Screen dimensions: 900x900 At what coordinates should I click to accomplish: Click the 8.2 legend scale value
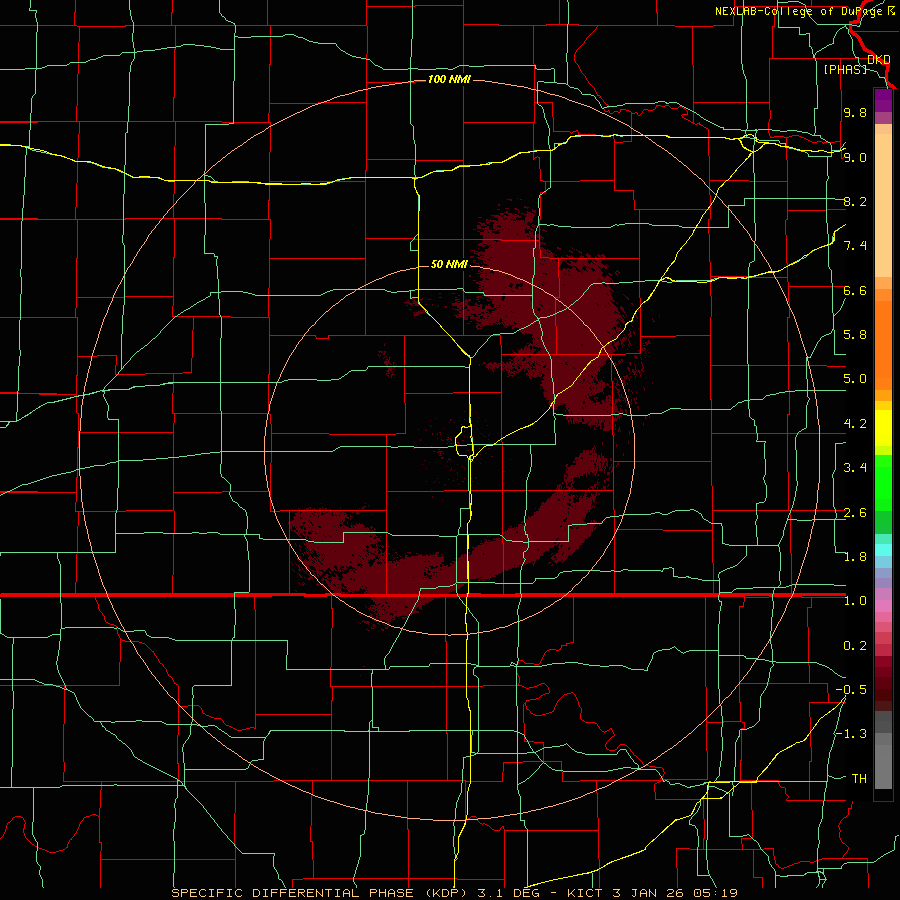tap(855, 201)
